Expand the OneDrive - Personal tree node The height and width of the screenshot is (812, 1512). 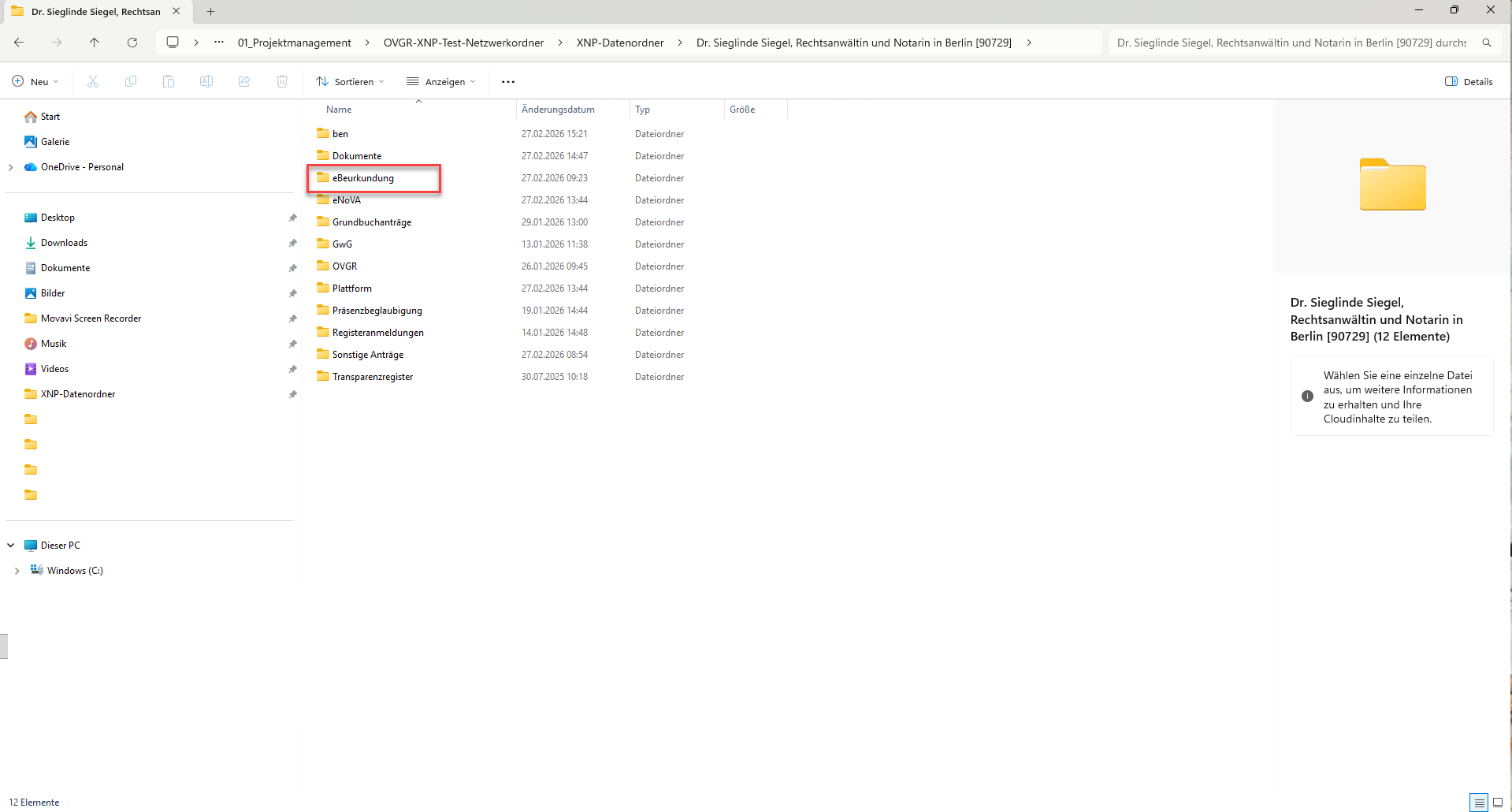coord(11,167)
